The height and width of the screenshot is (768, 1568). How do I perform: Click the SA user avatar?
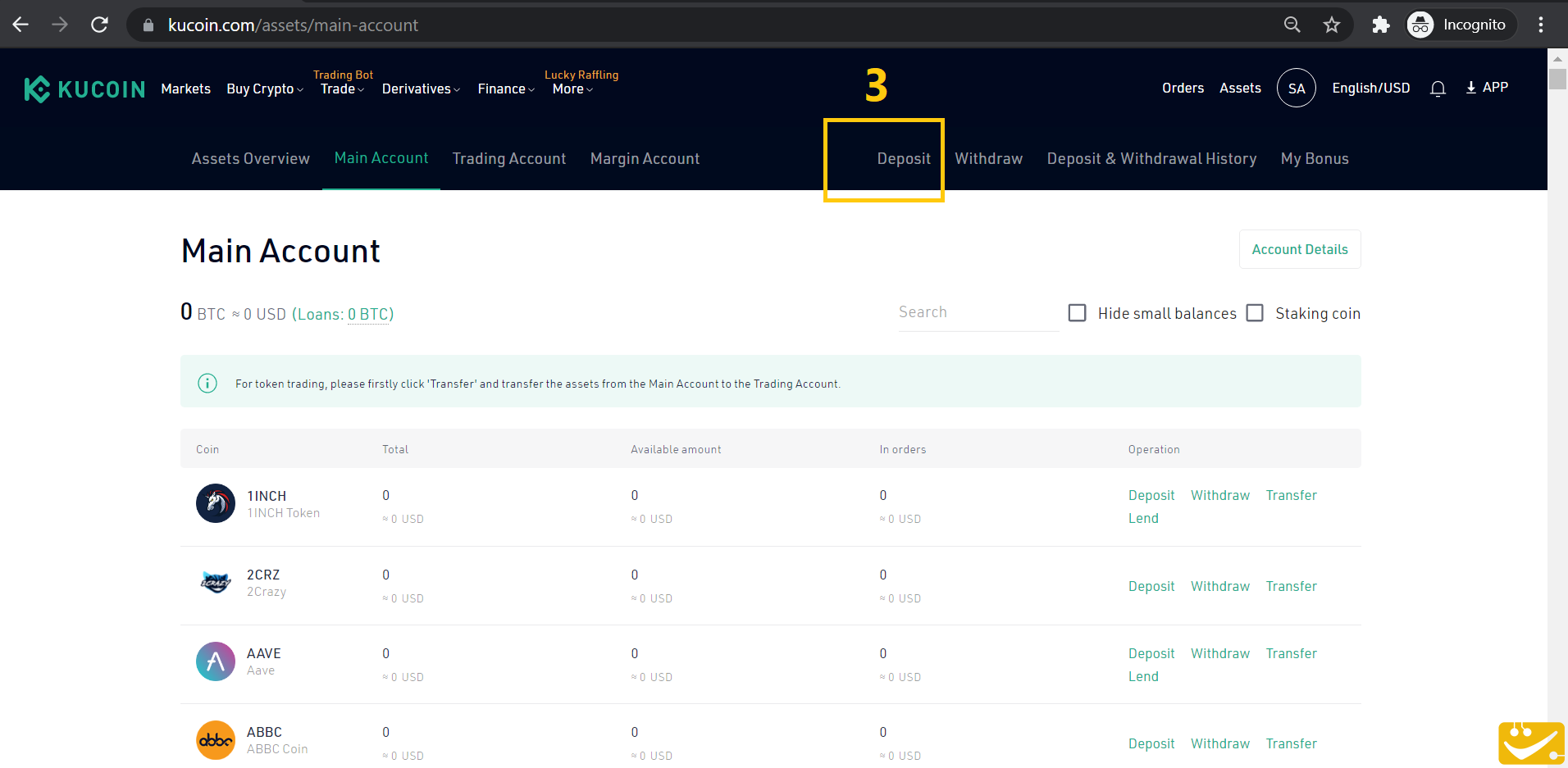coord(1297,88)
